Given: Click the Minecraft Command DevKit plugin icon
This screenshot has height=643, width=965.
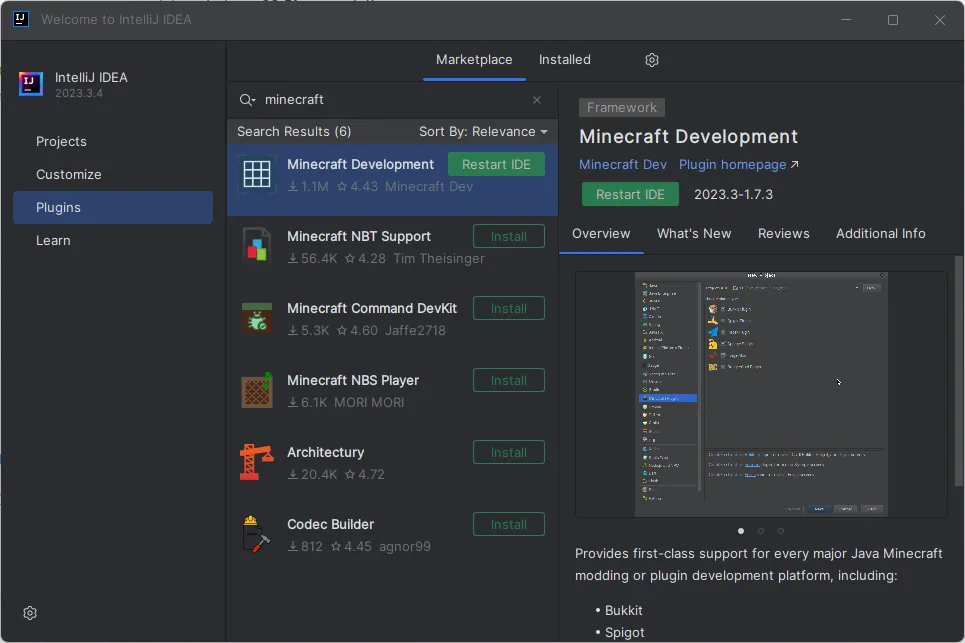Looking at the screenshot, I should pos(257,318).
